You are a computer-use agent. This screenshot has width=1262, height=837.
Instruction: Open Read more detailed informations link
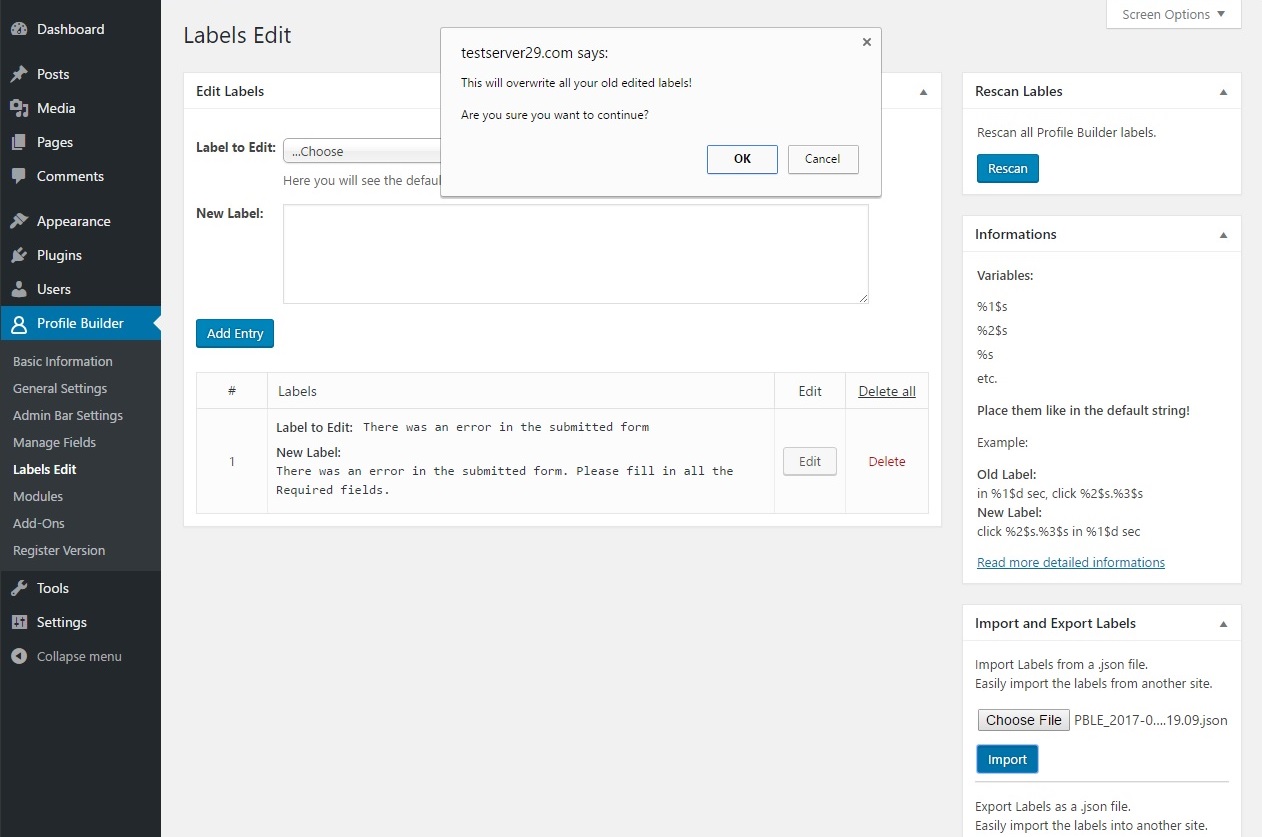tap(1071, 562)
